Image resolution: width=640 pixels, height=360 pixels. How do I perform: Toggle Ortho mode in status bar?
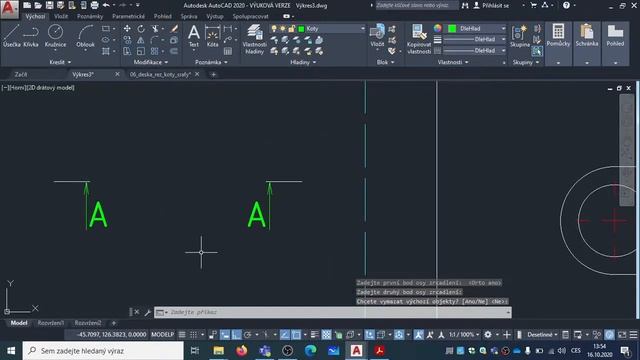coord(236,335)
